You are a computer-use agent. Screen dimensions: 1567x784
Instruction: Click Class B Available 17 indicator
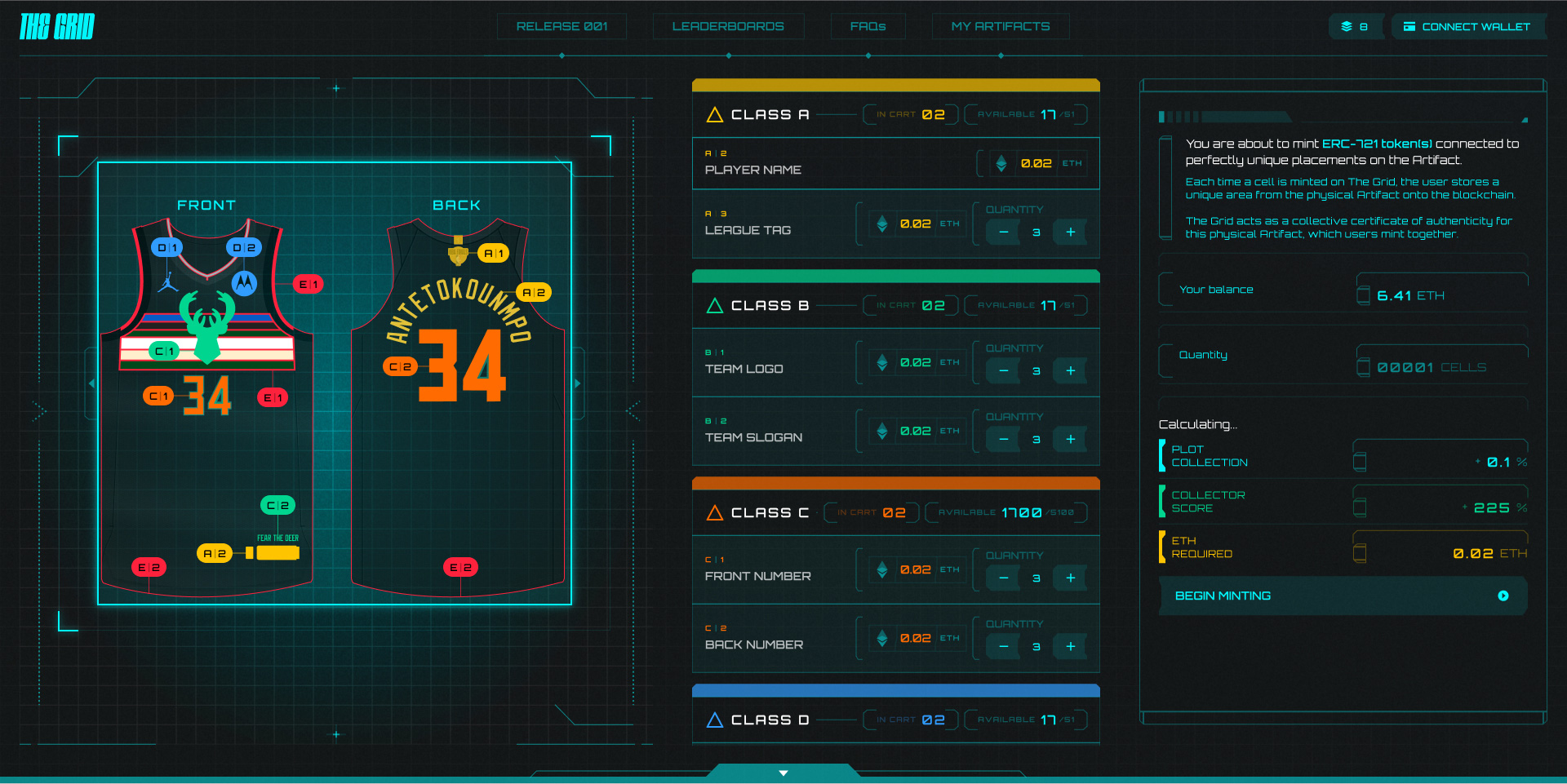(x=1026, y=305)
